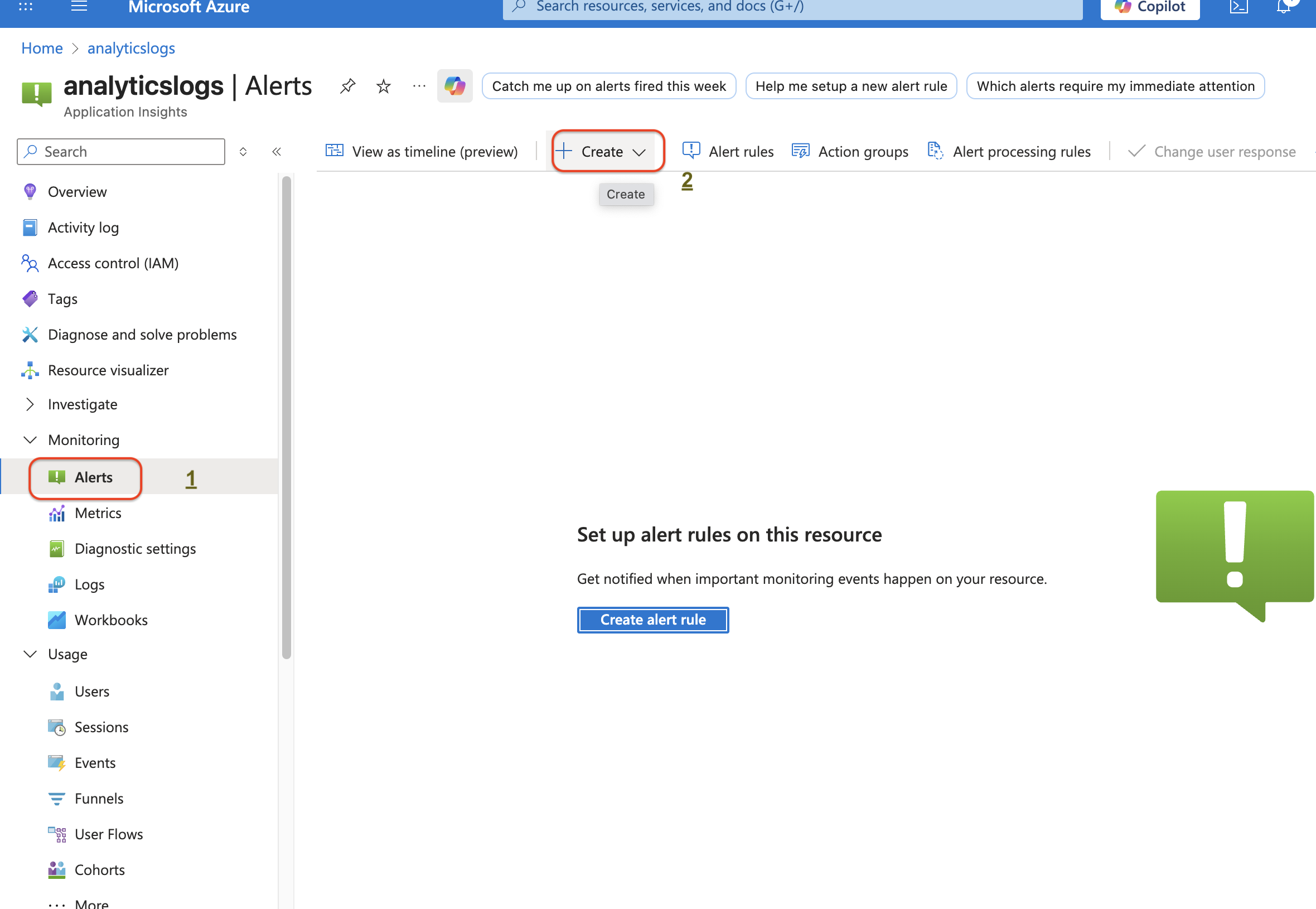Favorite the resource with star icon

point(383,86)
